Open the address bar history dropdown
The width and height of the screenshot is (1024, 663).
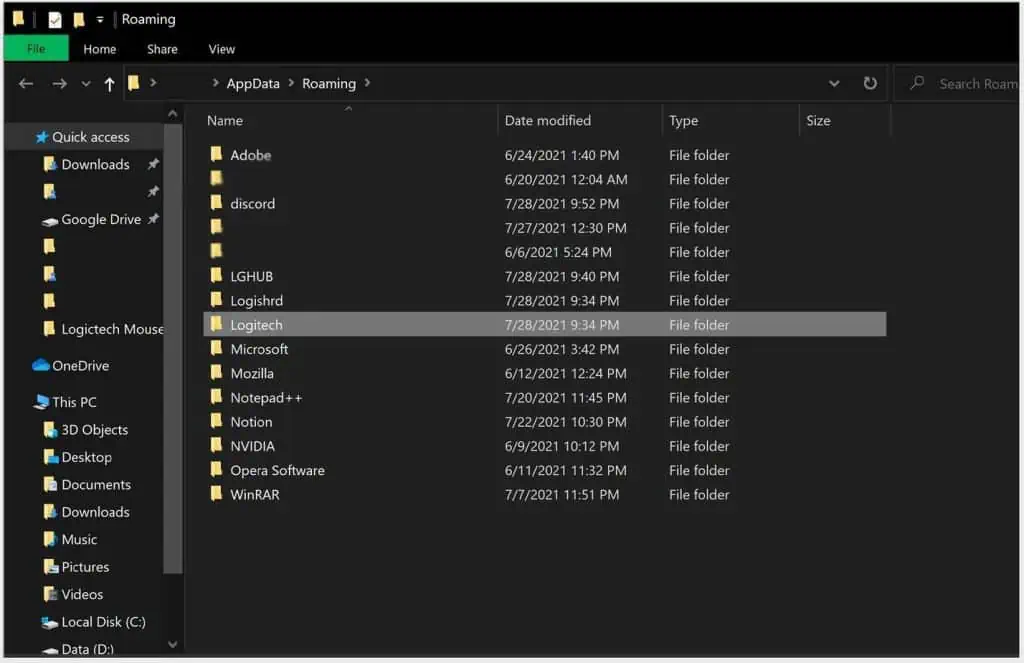[x=835, y=83]
